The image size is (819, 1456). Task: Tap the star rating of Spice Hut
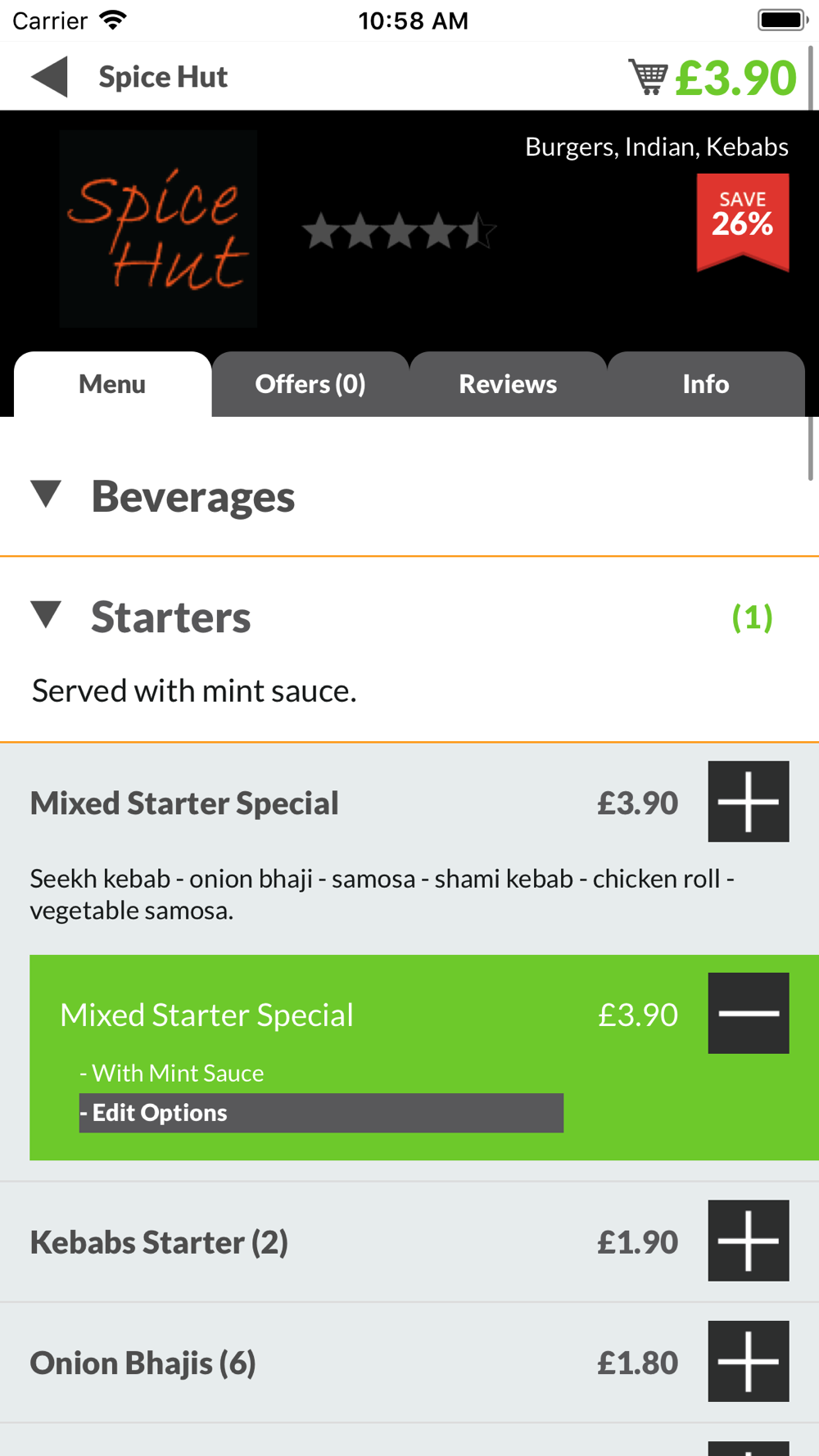(399, 231)
